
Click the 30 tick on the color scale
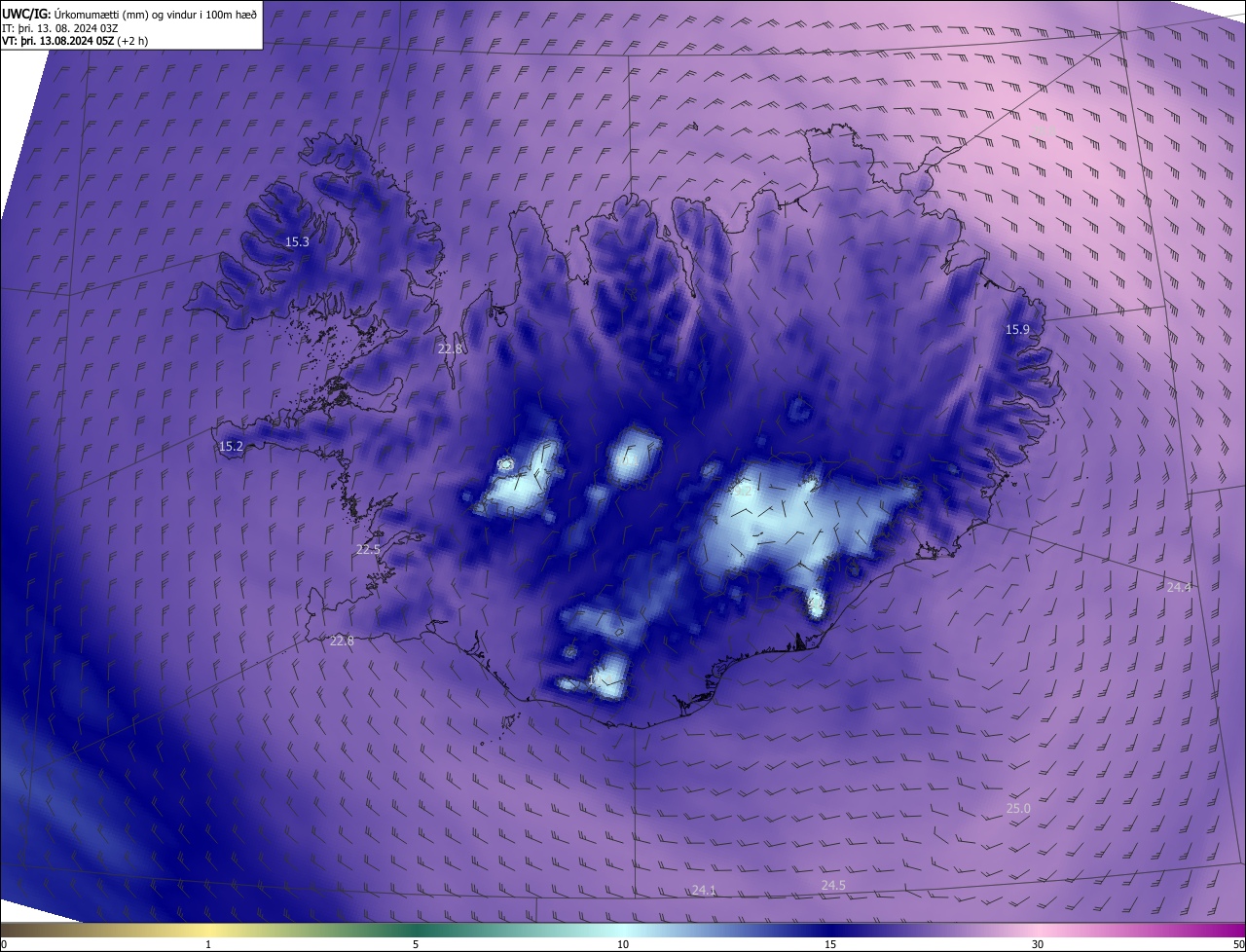(1038, 944)
